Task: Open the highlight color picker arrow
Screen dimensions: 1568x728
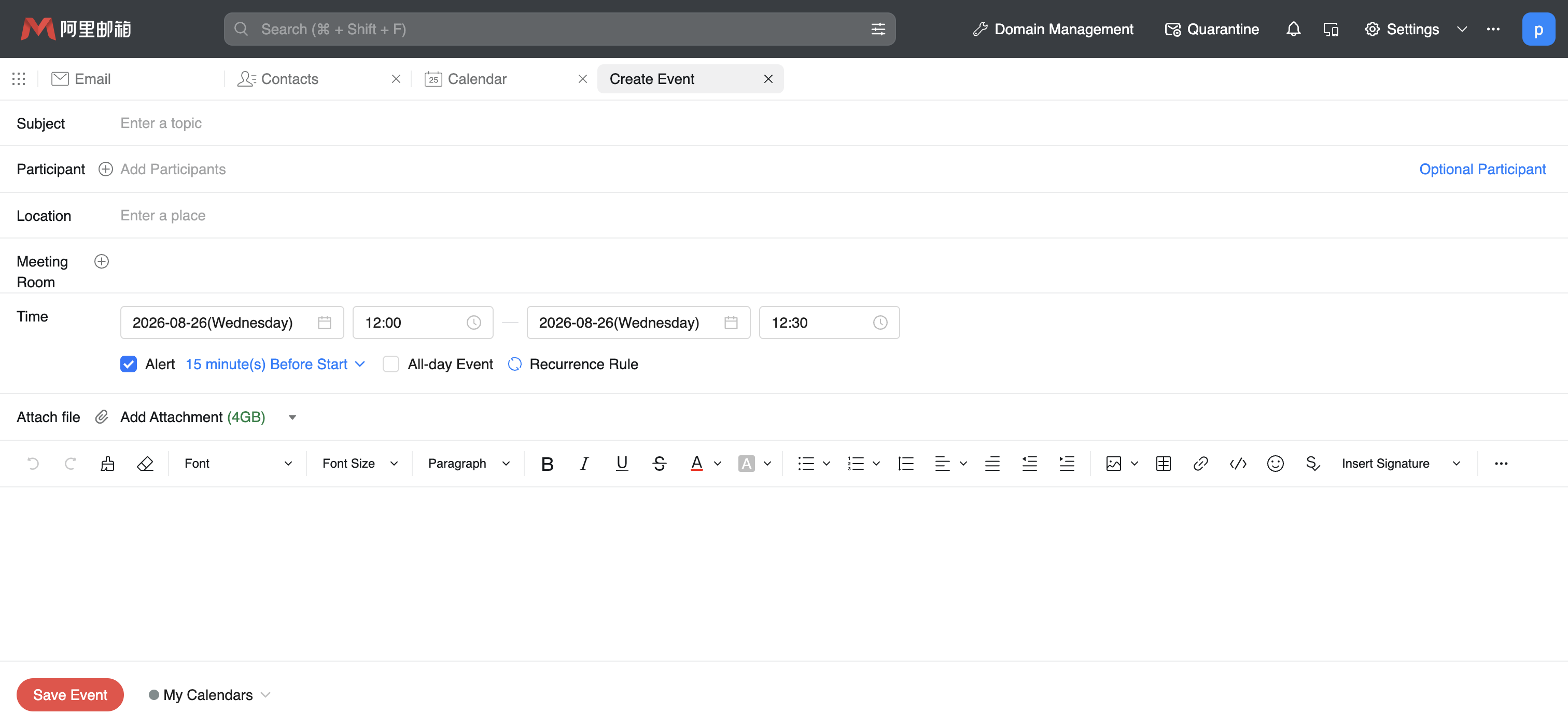Action: (767, 464)
